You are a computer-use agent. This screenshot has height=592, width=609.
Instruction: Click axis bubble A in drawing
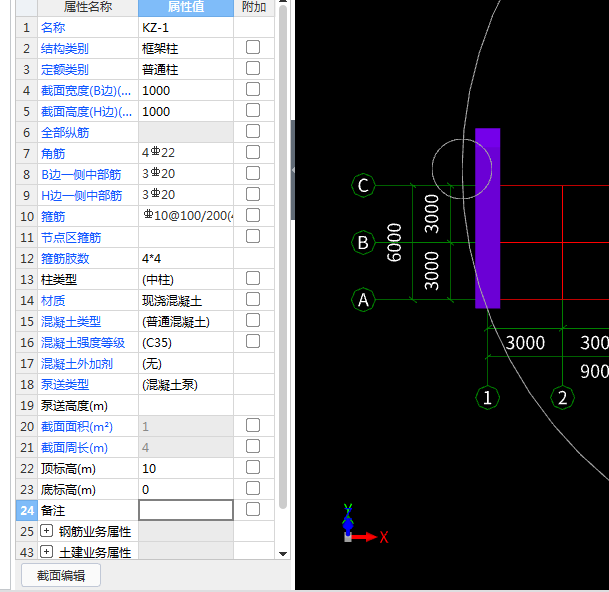pyautogui.click(x=363, y=299)
